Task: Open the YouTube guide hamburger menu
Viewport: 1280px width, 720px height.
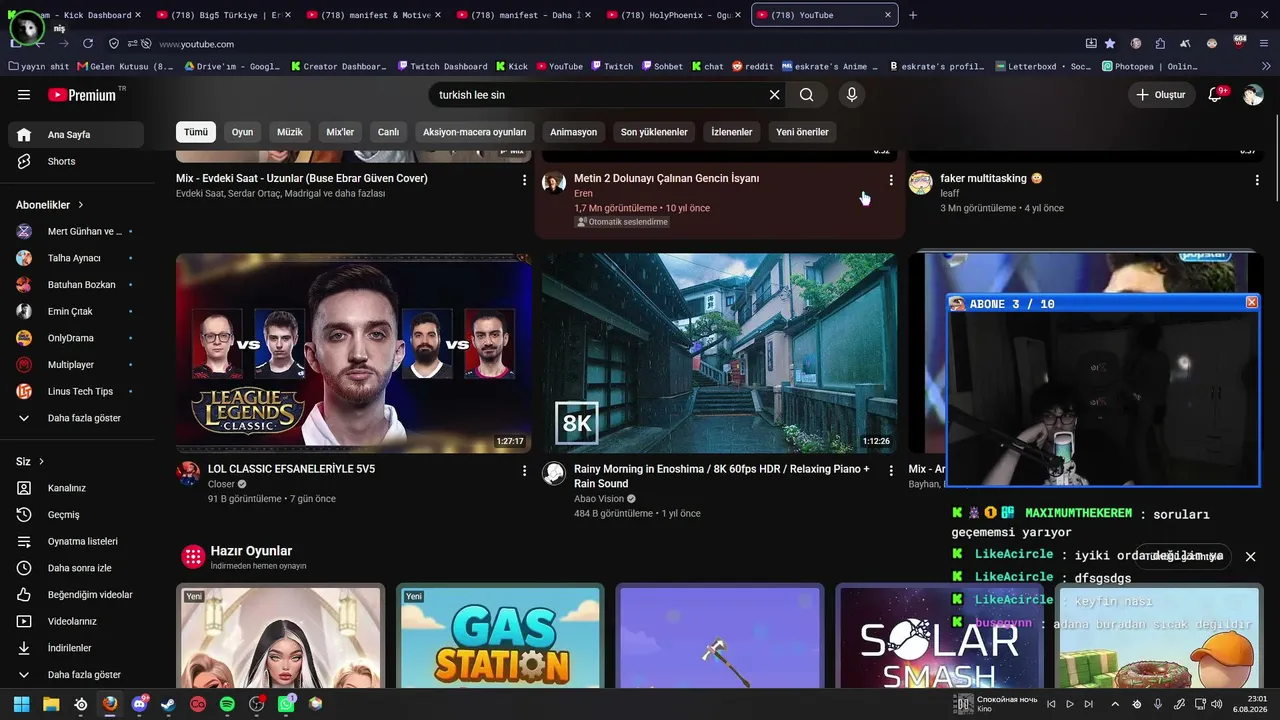Action: [x=24, y=95]
